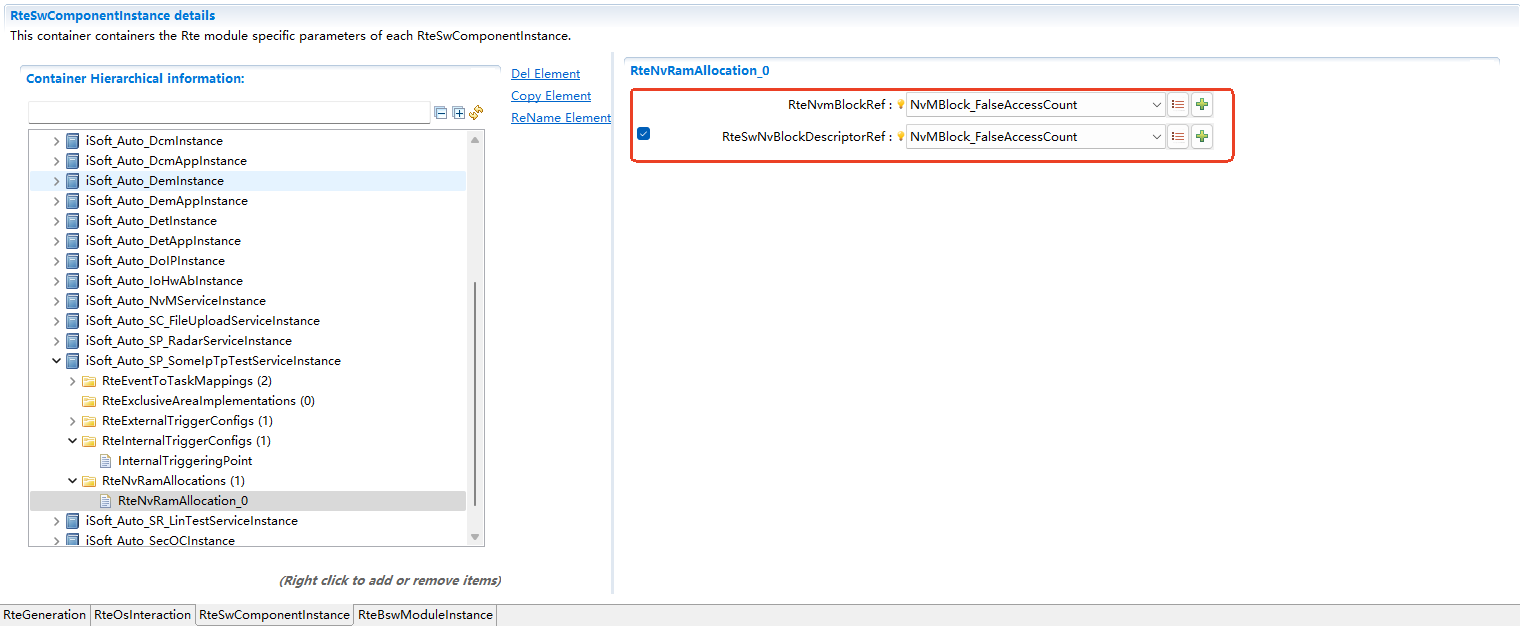Click the Del Element link
Screen dimensions: 1520x628
pos(545,74)
